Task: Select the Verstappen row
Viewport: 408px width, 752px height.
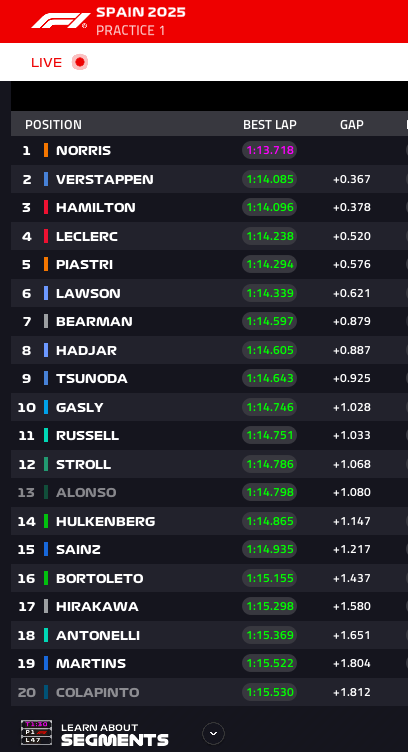Action: (209, 179)
